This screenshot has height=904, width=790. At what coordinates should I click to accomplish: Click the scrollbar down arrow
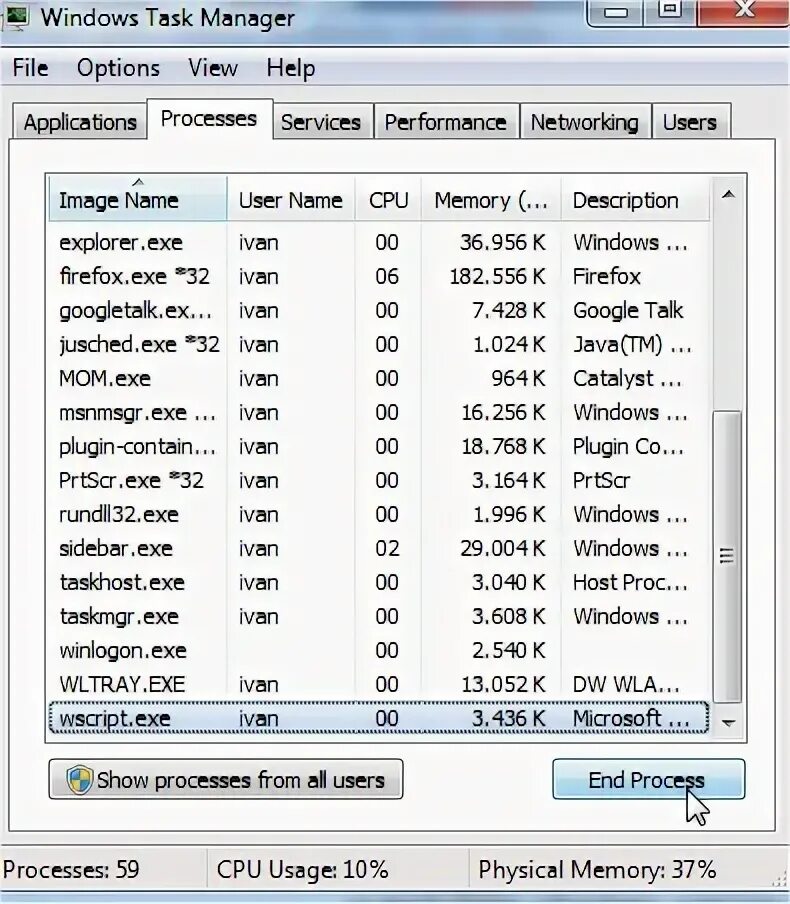point(728,722)
